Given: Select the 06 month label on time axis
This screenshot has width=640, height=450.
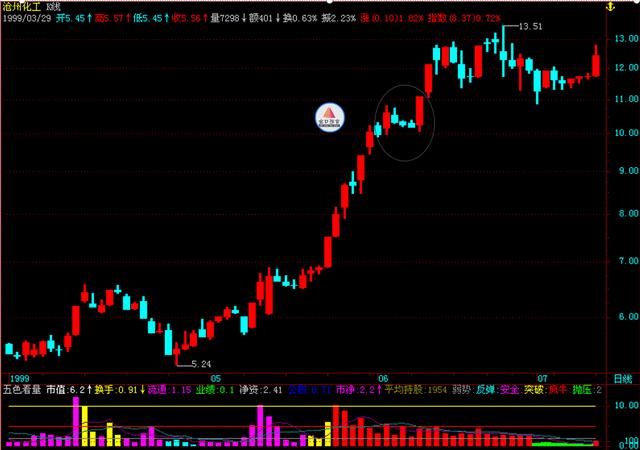Looking at the screenshot, I should click(382, 378).
